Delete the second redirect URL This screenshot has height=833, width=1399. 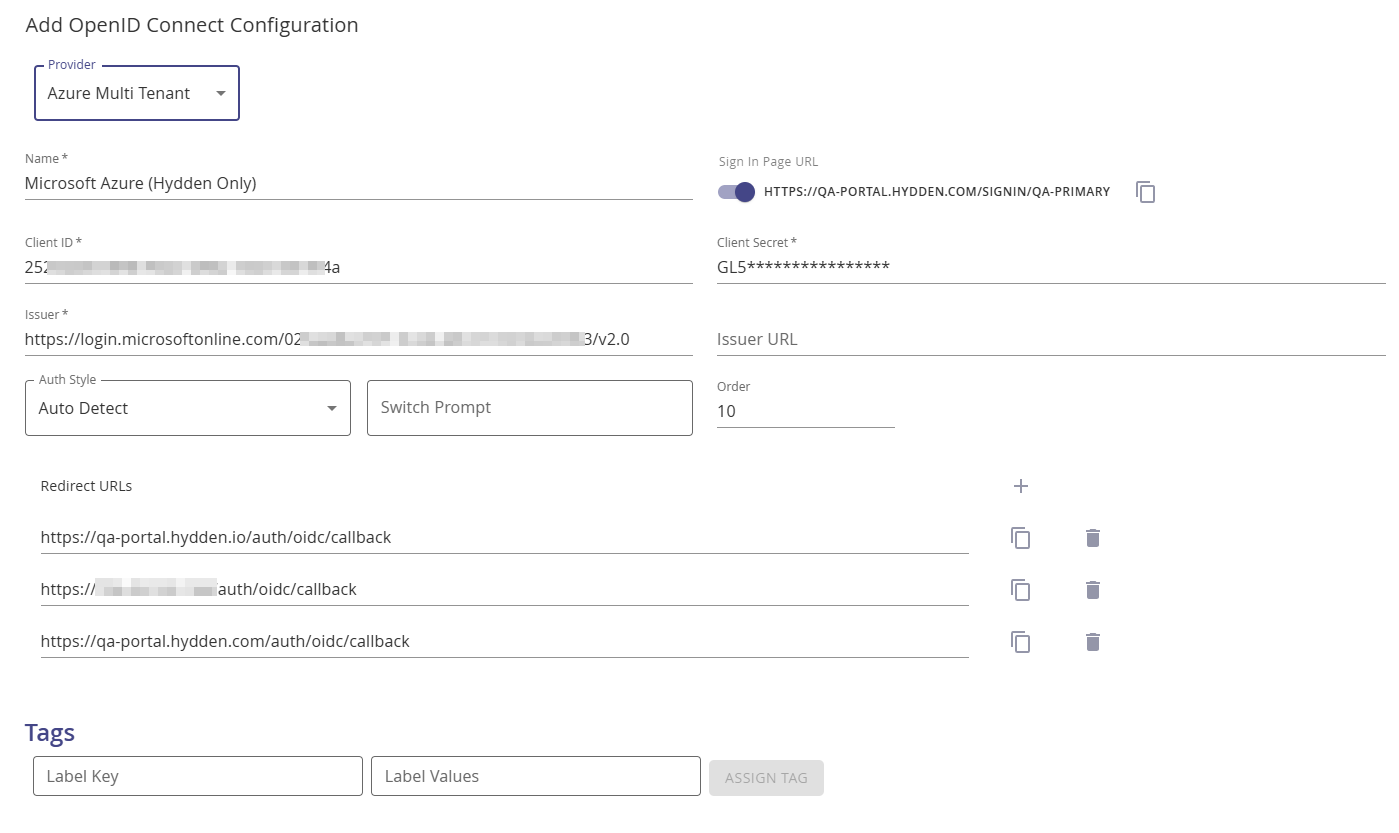pos(1092,590)
